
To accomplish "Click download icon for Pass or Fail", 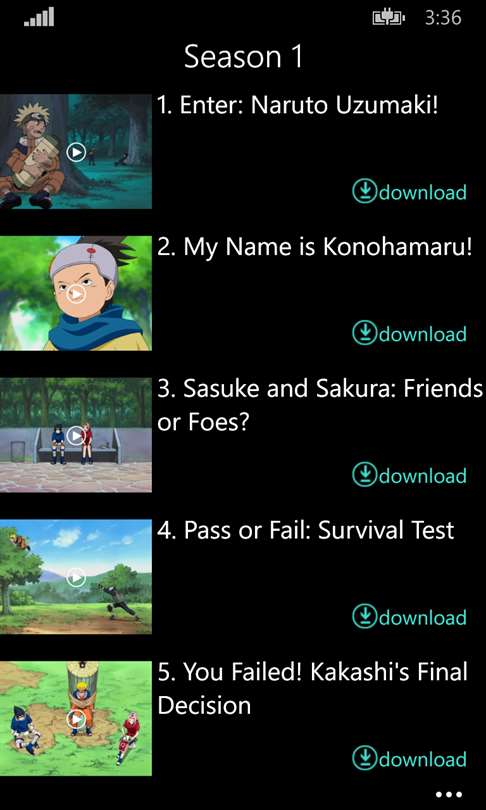I will pyautogui.click(x=365, y=616).
